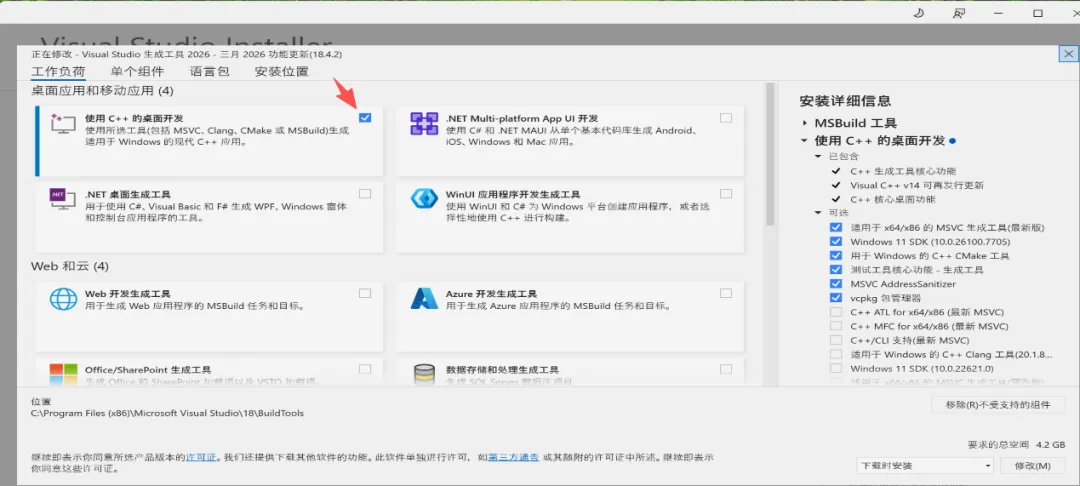The image size is (1080, 486).
Task: Check 数据存储和处理生成工具 checkbox
Action: point(726,369)
